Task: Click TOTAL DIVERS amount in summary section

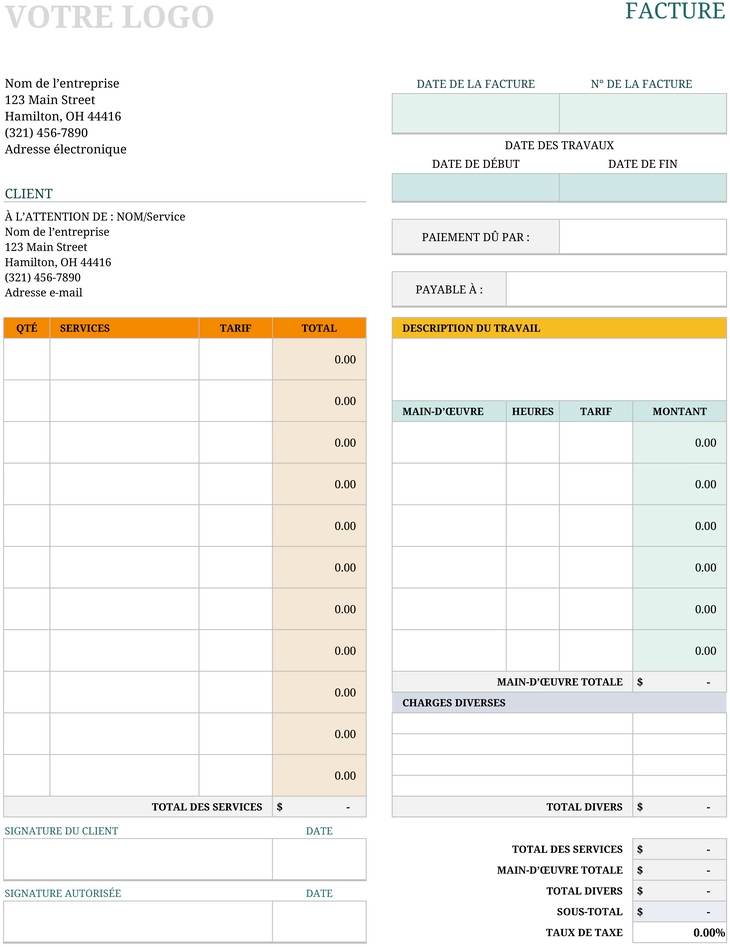Action: click(x=679, y=891)
